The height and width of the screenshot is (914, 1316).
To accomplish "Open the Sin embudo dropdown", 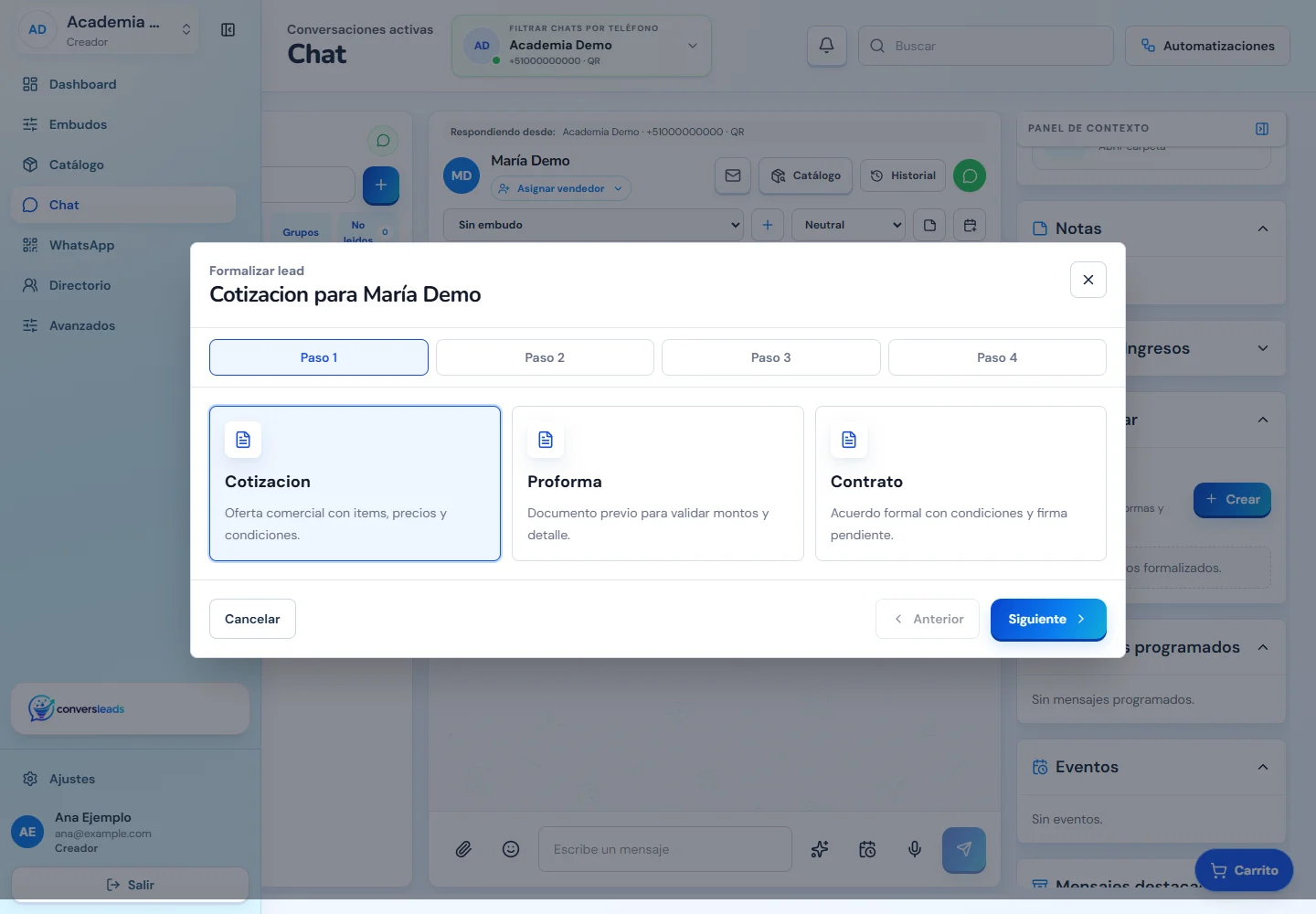I will tap(594, 225).
